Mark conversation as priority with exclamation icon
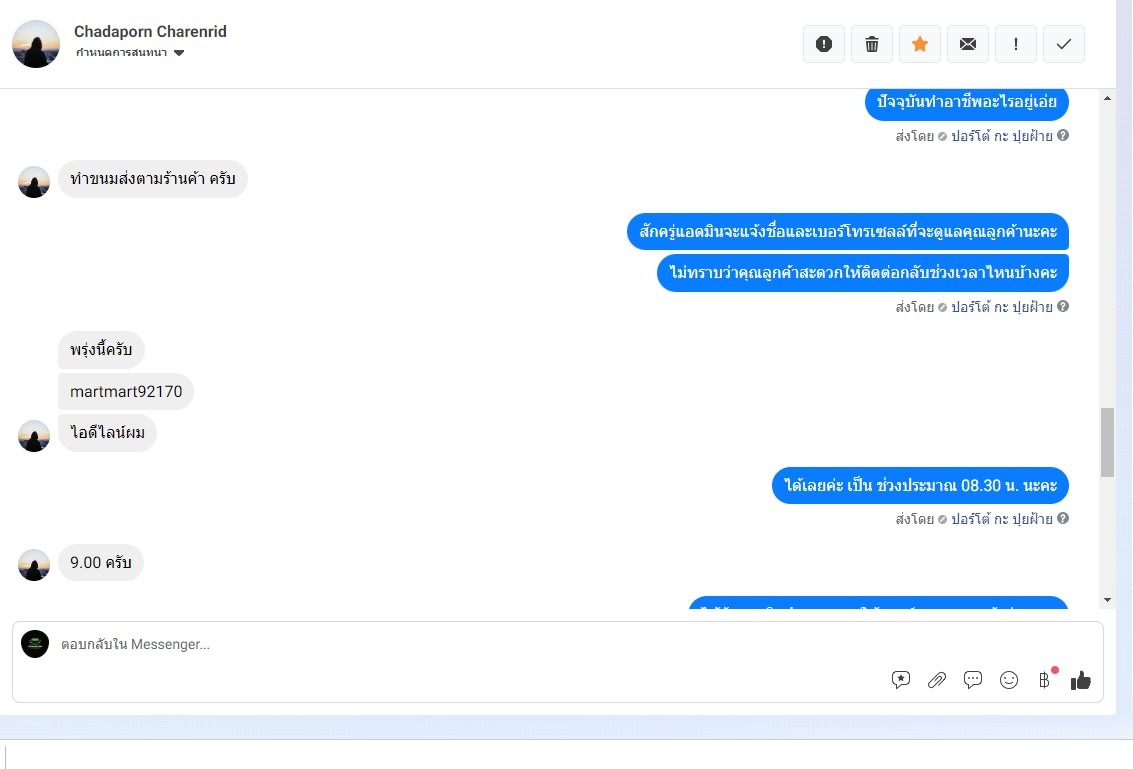Viewport: 1133px width, 769px height. coord(1016,44)
